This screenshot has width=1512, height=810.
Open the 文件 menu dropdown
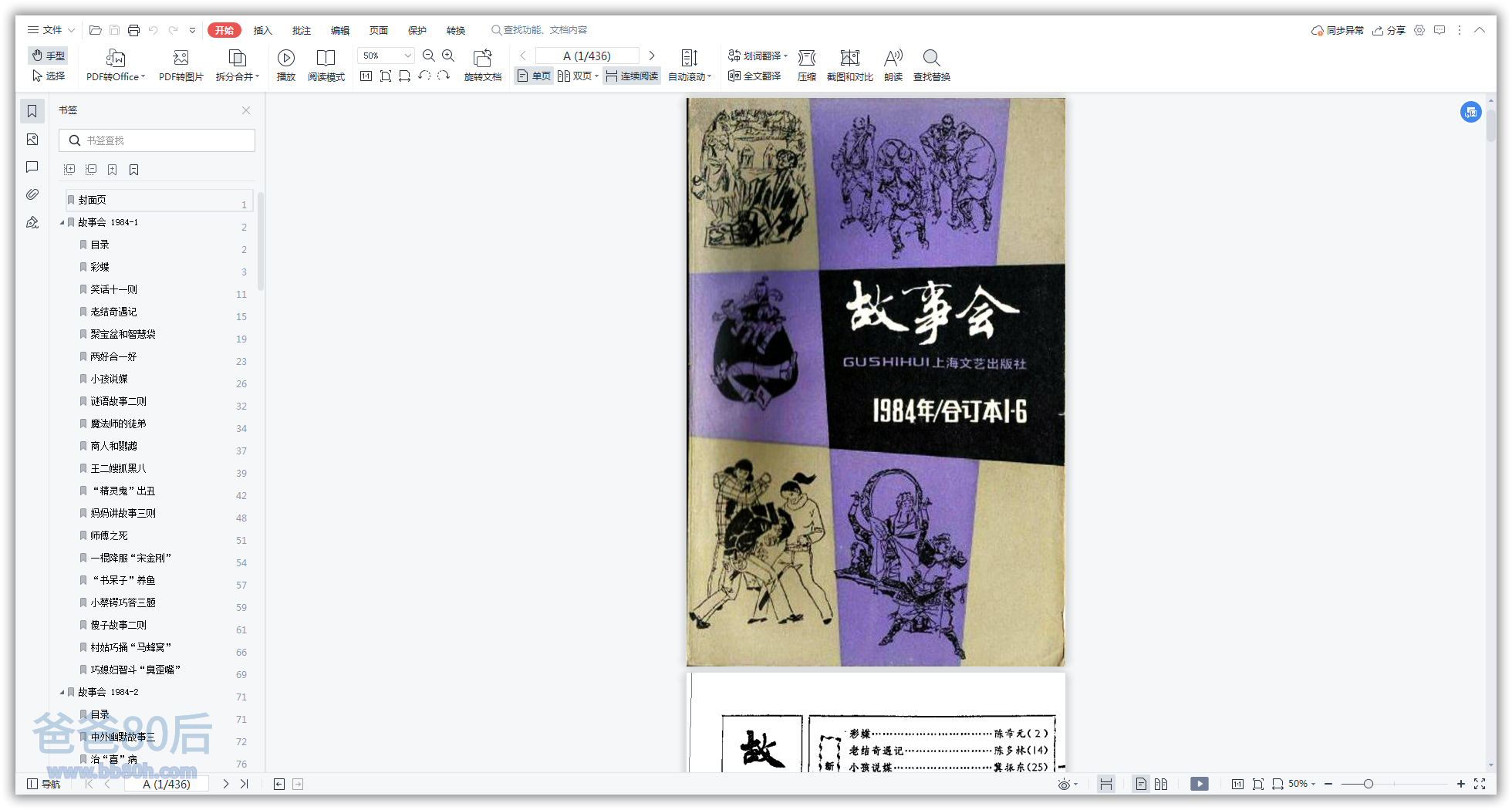51,30
